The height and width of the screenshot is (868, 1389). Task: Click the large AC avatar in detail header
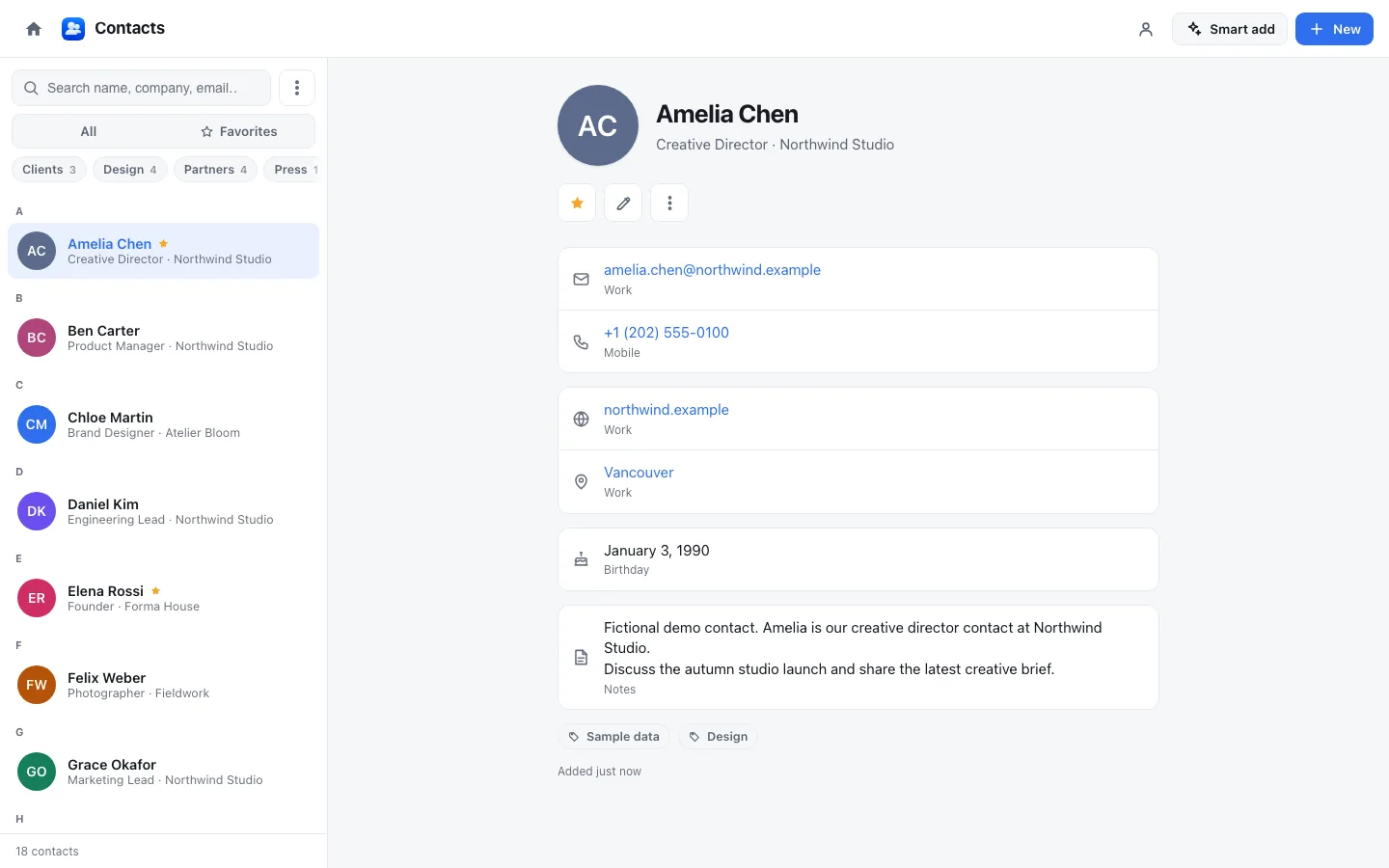point(598,125)
